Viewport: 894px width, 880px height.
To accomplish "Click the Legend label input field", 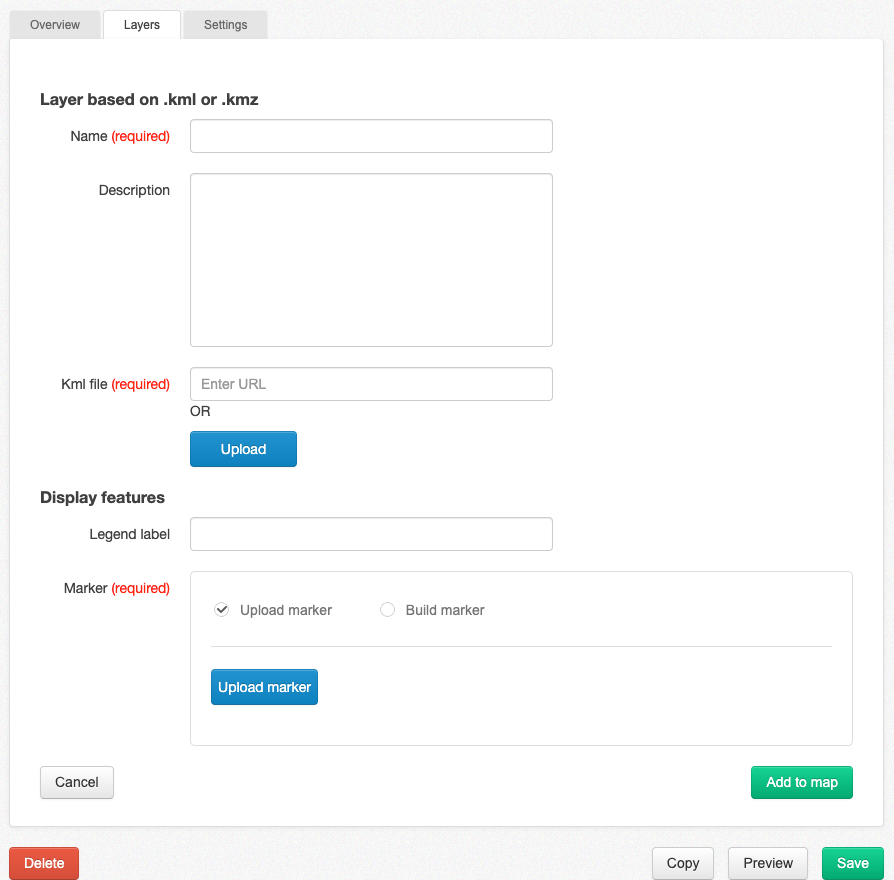I will coord(370,534).
